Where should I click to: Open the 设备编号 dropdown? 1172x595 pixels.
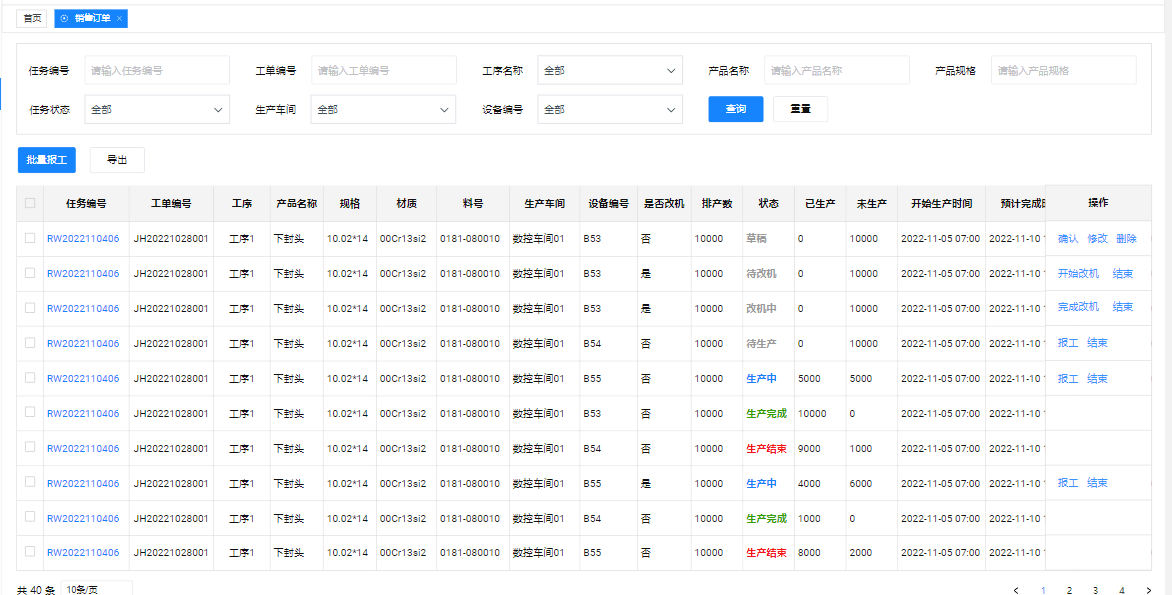point(609,109)
